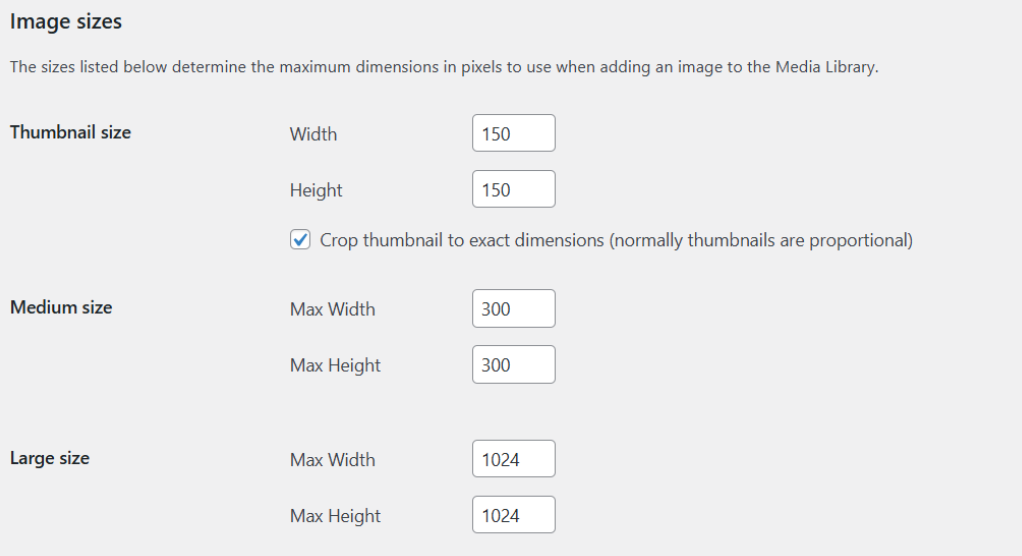Click the Thumbnail size row heading

click(70, 132)
